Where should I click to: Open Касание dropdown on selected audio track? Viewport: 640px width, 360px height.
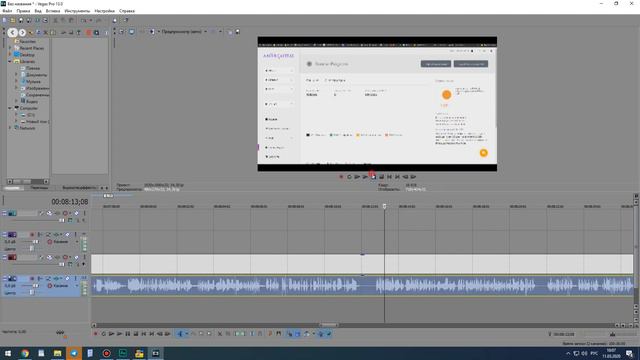point(77,286)
